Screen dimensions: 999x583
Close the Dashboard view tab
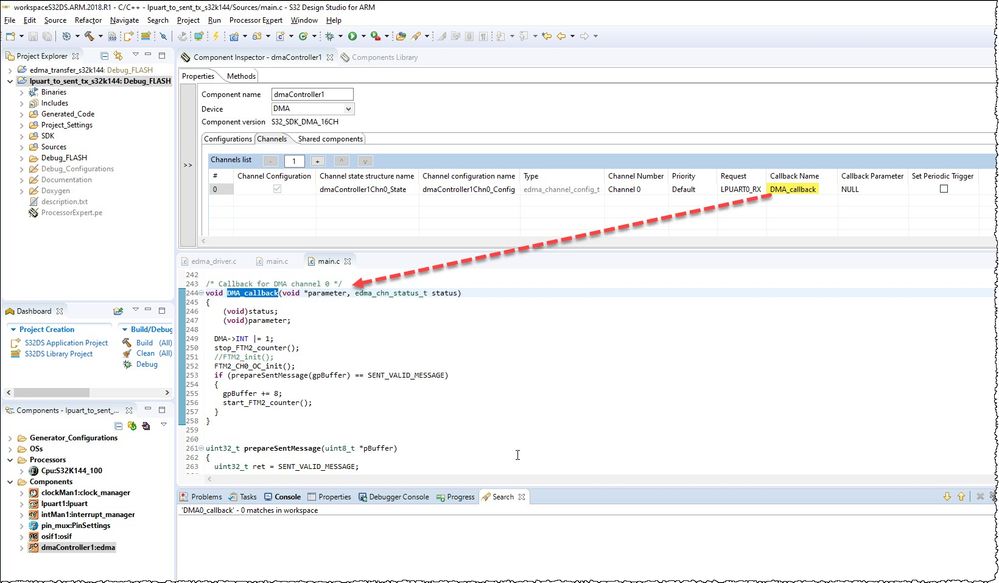(x=59, y=311)
